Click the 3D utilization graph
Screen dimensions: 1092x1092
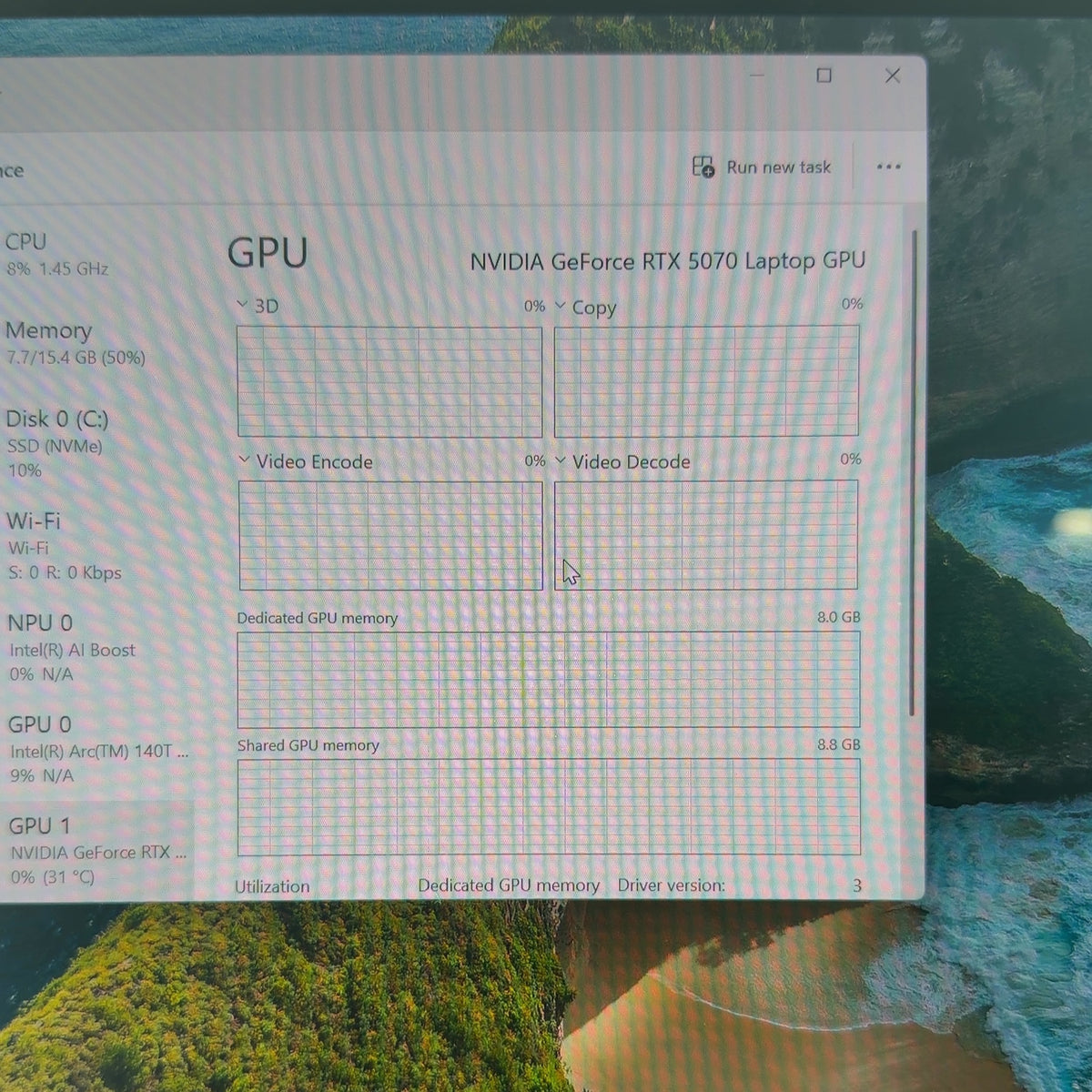click(389, 381)
